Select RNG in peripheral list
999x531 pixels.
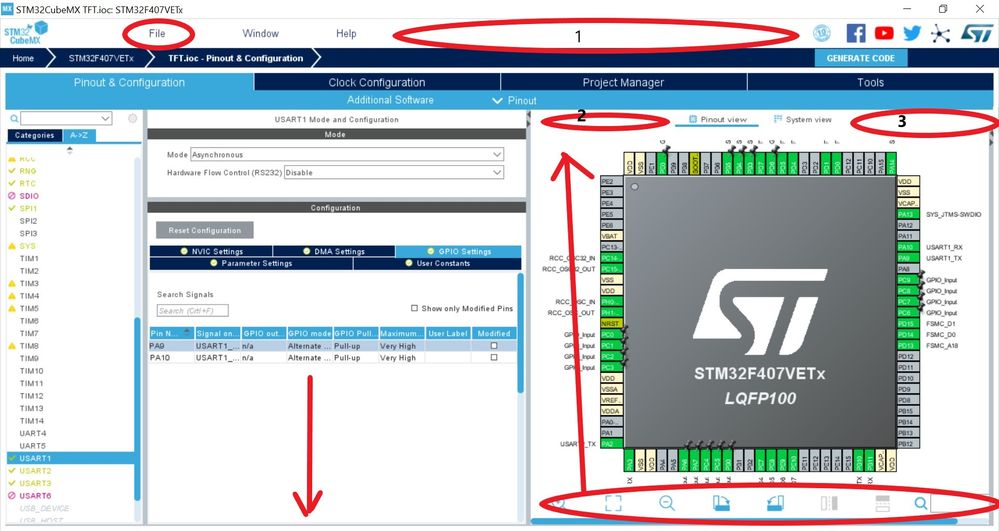27,171
